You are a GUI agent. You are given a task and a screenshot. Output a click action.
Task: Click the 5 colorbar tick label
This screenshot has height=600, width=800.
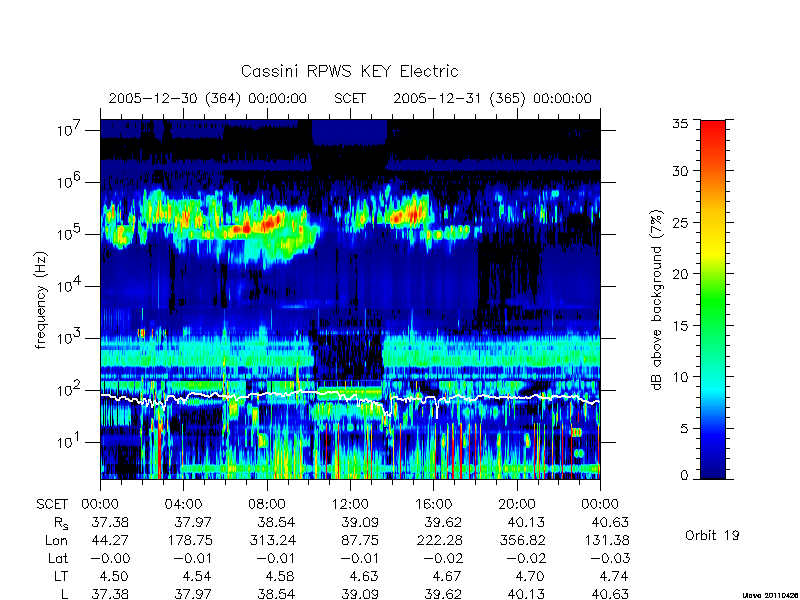pyautogui.click(x=684, y=428)
